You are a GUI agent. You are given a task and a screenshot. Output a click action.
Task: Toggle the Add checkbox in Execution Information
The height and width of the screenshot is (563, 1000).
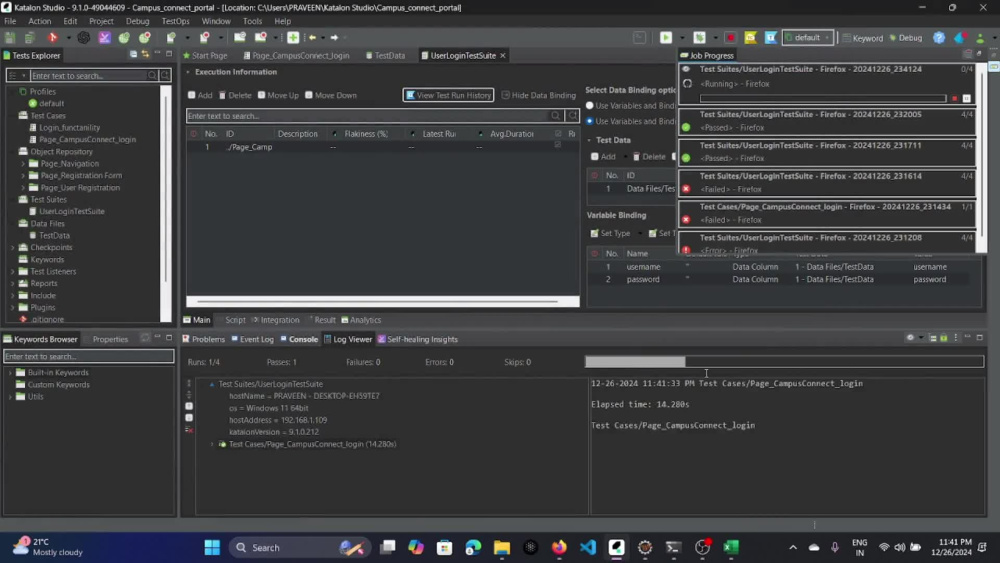(x=191, y=95)
